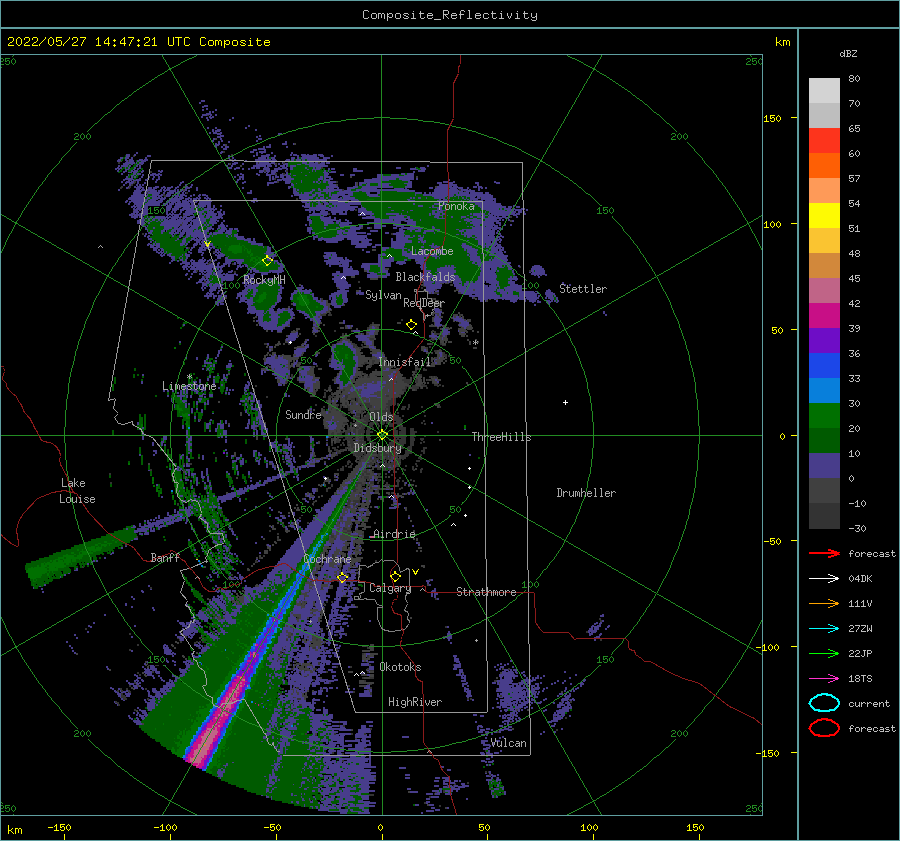This screenshot has height=841, width=900.
Task: Click the red forecast arrow in legend
Action: [824, 553]
